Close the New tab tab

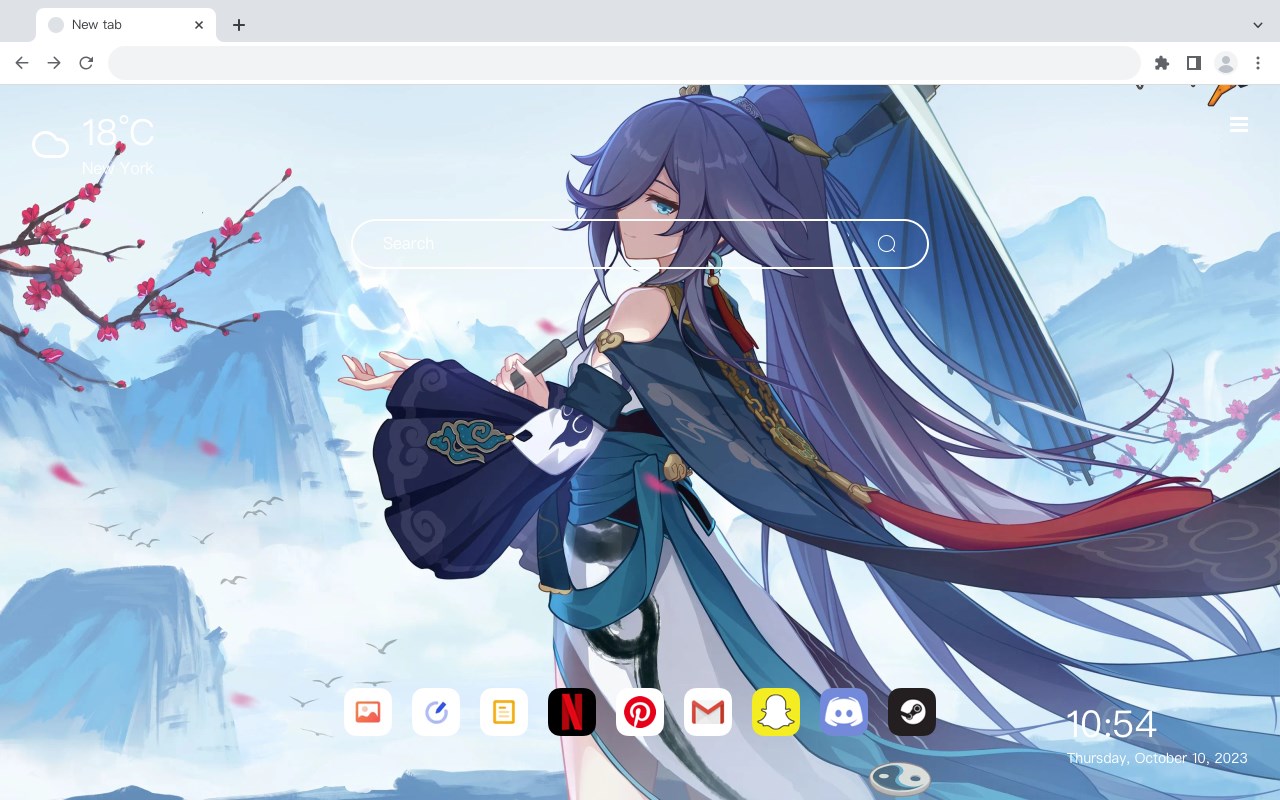pos(199,25)
